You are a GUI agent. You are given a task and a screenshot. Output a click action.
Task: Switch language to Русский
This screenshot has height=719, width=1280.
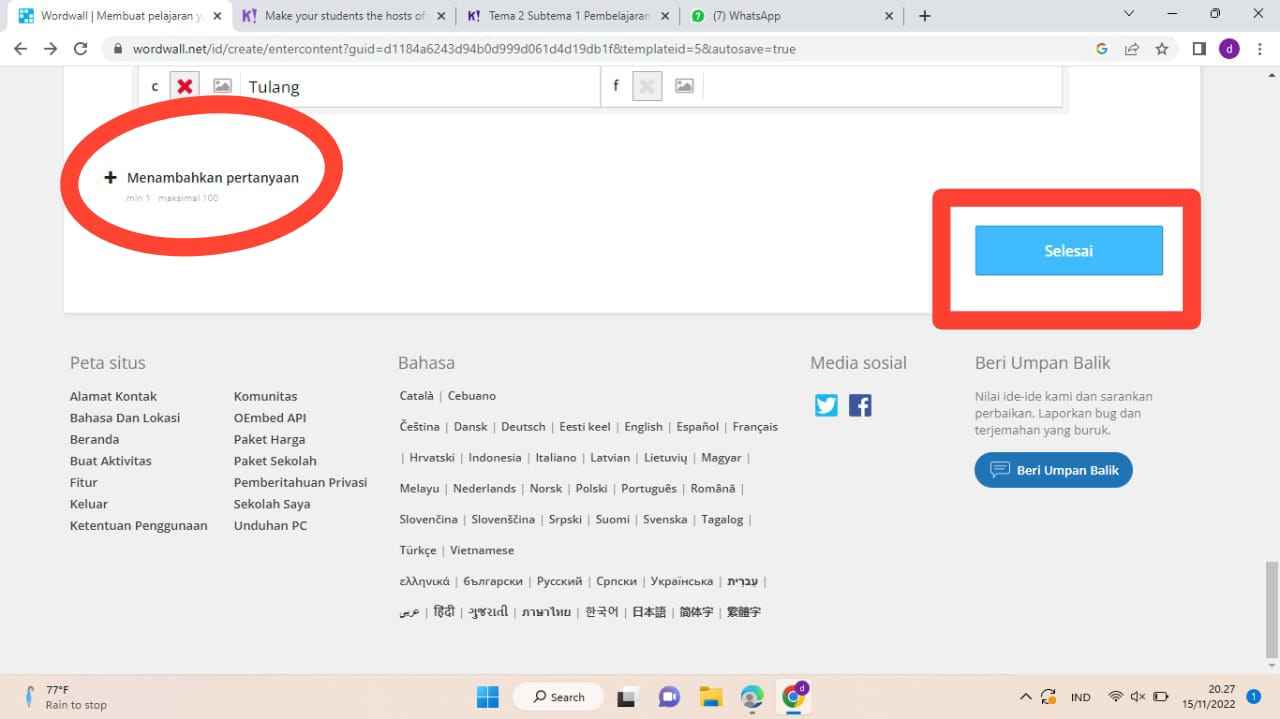[559, 582]
